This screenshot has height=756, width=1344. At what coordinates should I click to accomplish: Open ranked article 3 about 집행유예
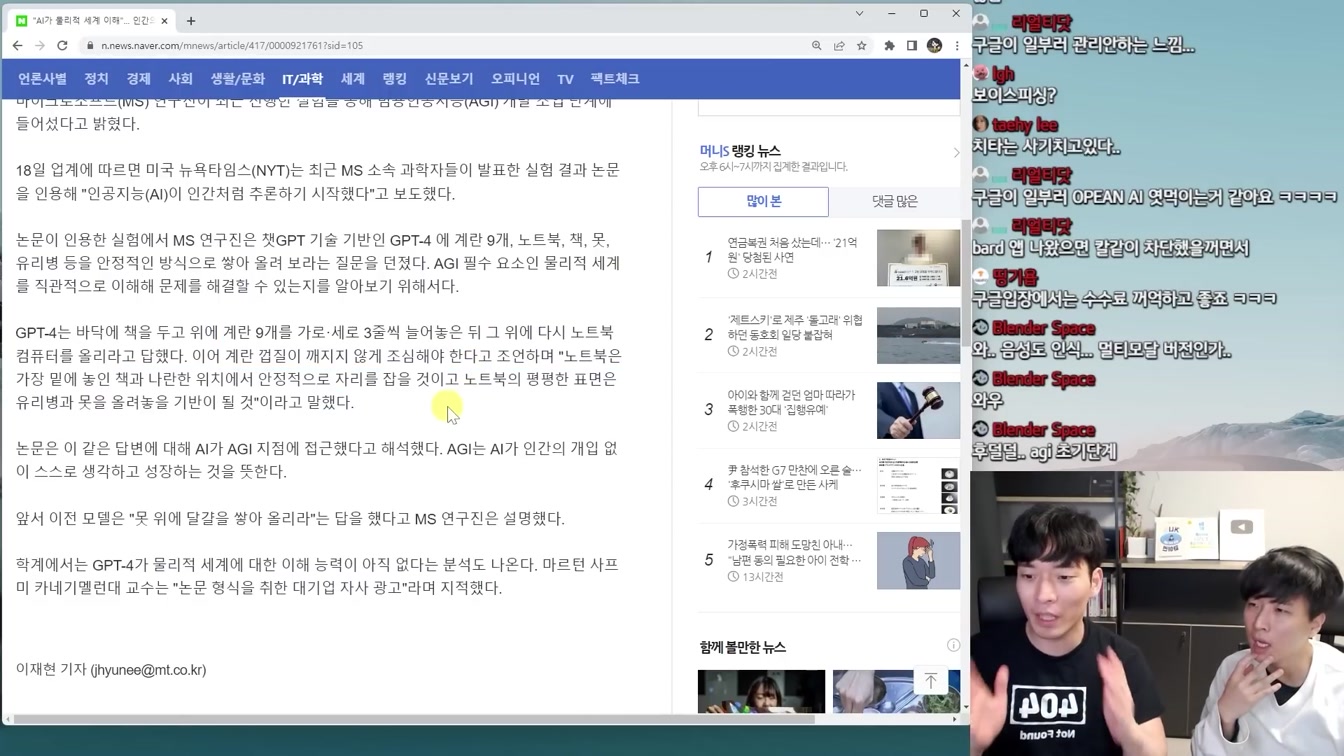[791, 402]
